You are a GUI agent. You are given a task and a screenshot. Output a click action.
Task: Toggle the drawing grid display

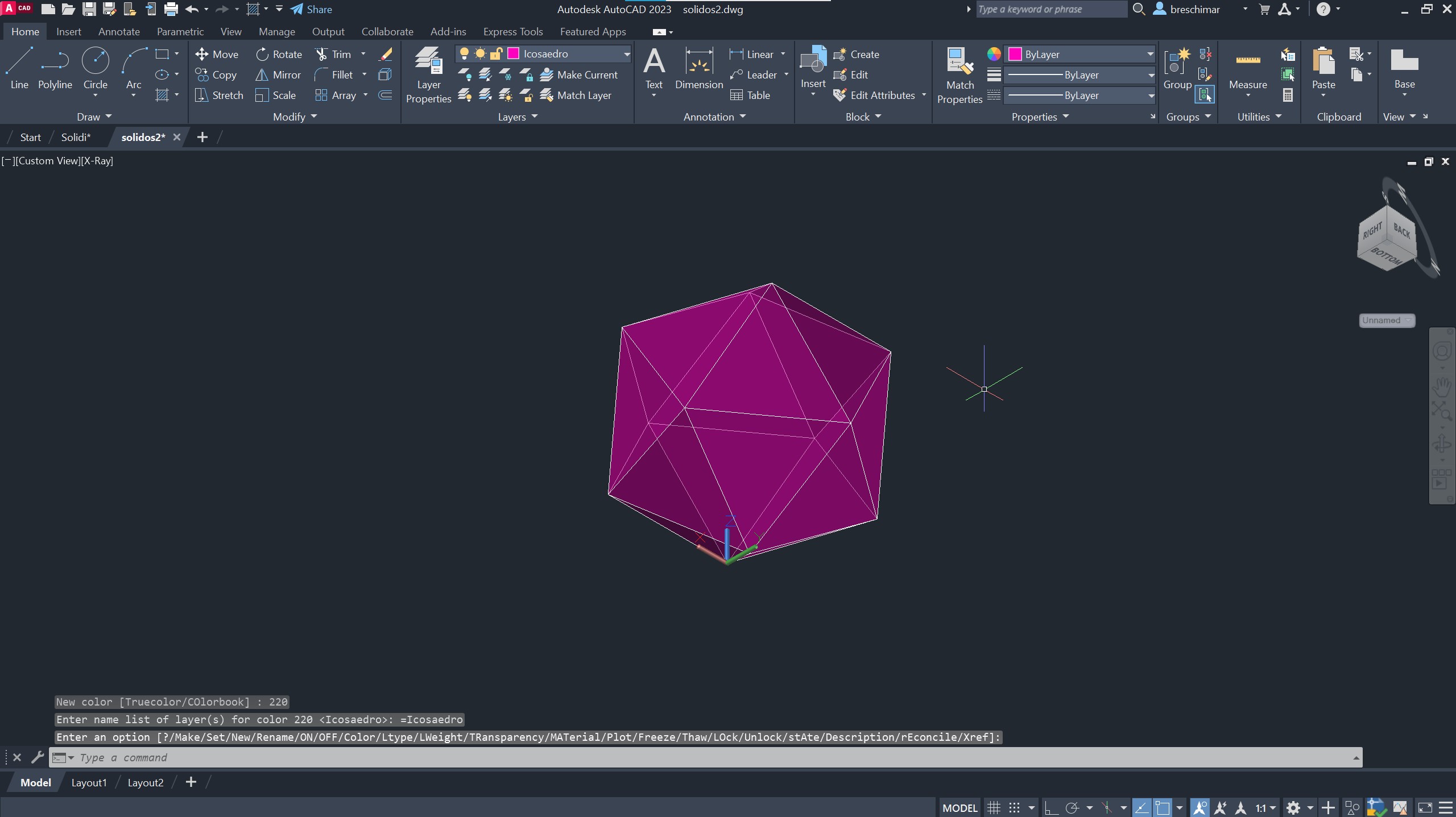pyautogui.click(x=994, y=807)
